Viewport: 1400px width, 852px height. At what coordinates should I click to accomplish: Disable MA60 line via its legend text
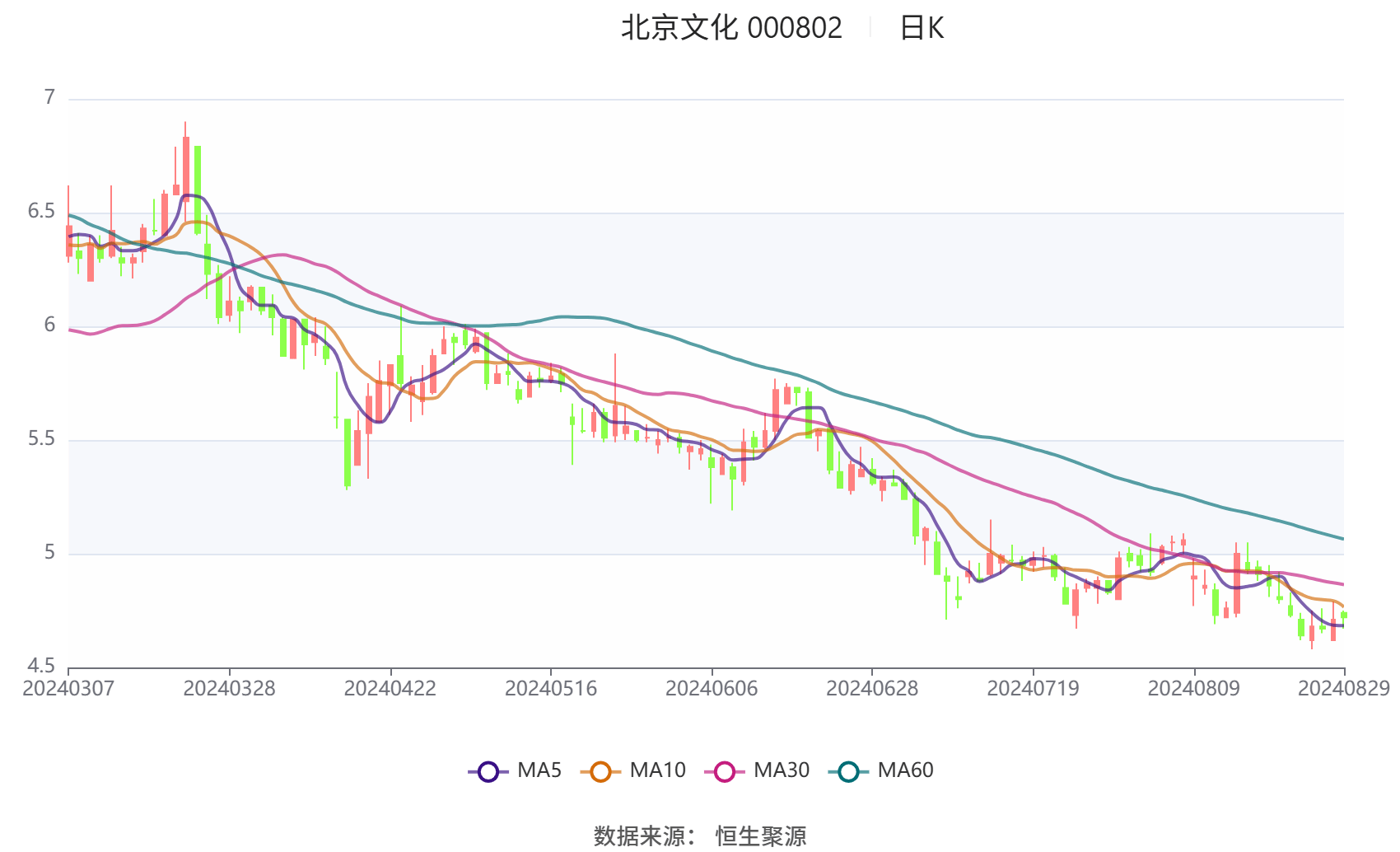[x=905, y=770]
